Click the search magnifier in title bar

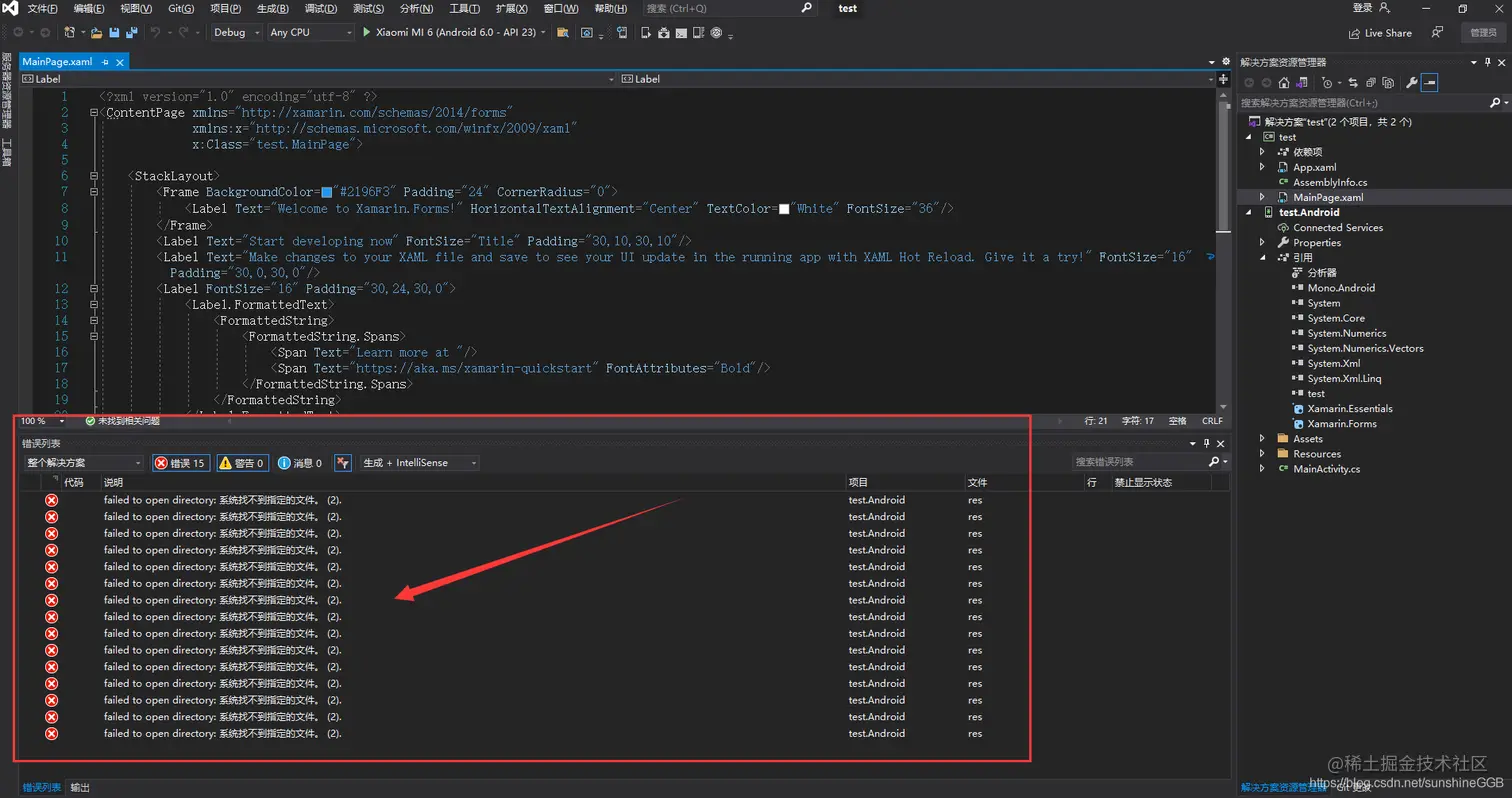[x=807, y=8]
